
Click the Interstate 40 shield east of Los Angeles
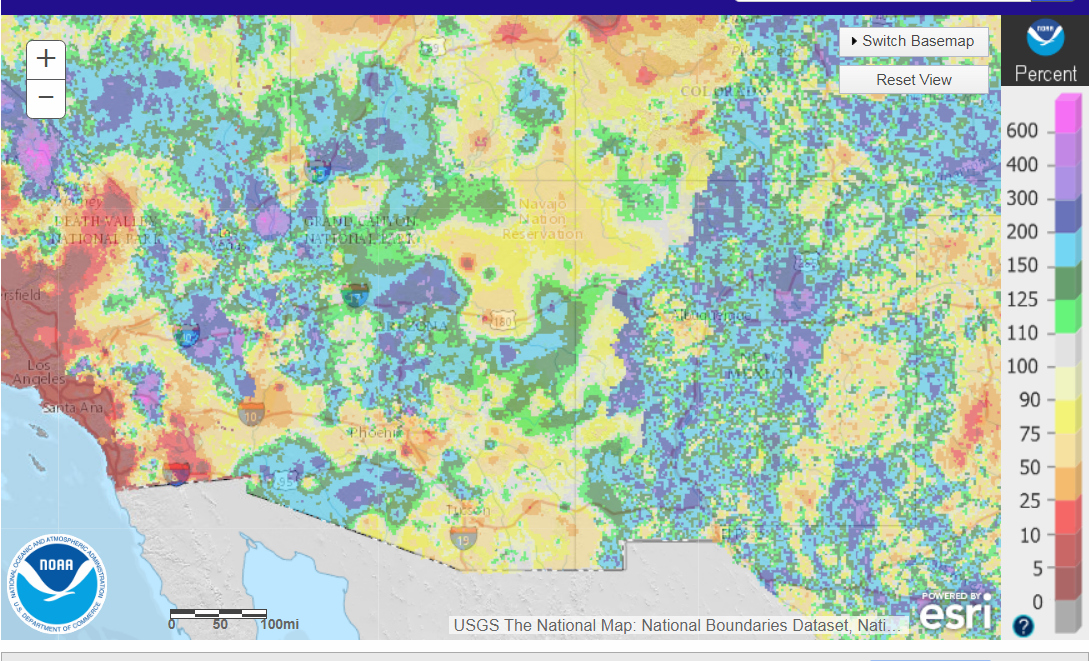tap(186, 335)
